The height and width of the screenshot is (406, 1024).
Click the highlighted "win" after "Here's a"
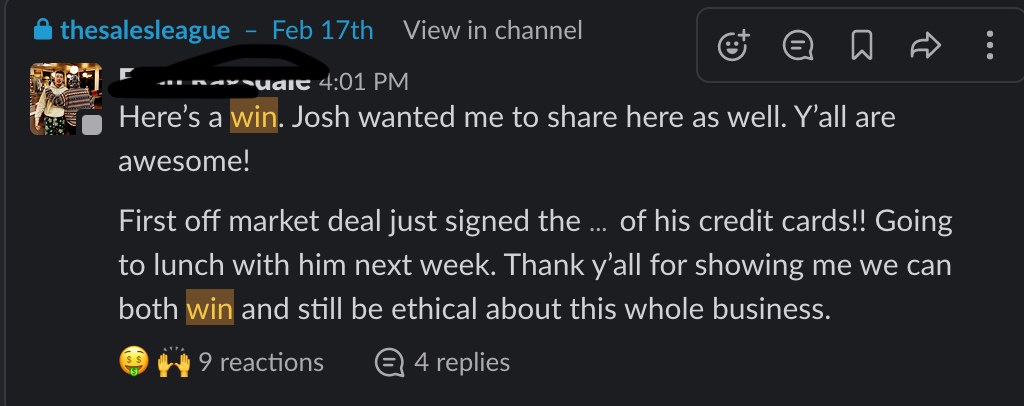pos(253,118)
